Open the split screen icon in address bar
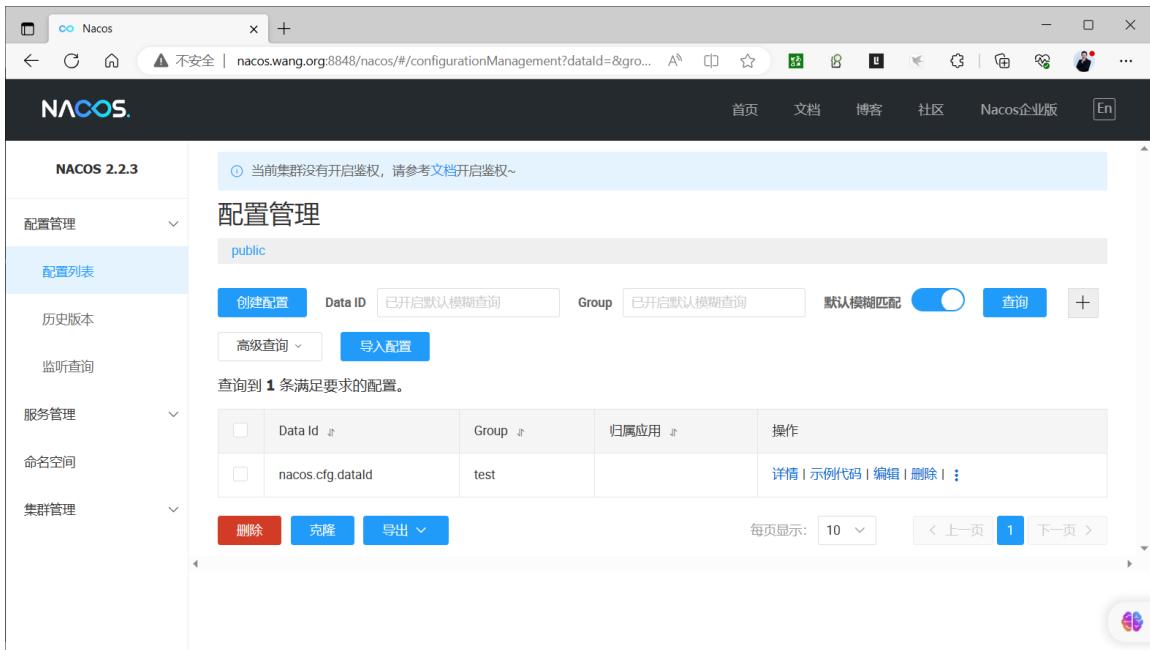 [711, 61]
